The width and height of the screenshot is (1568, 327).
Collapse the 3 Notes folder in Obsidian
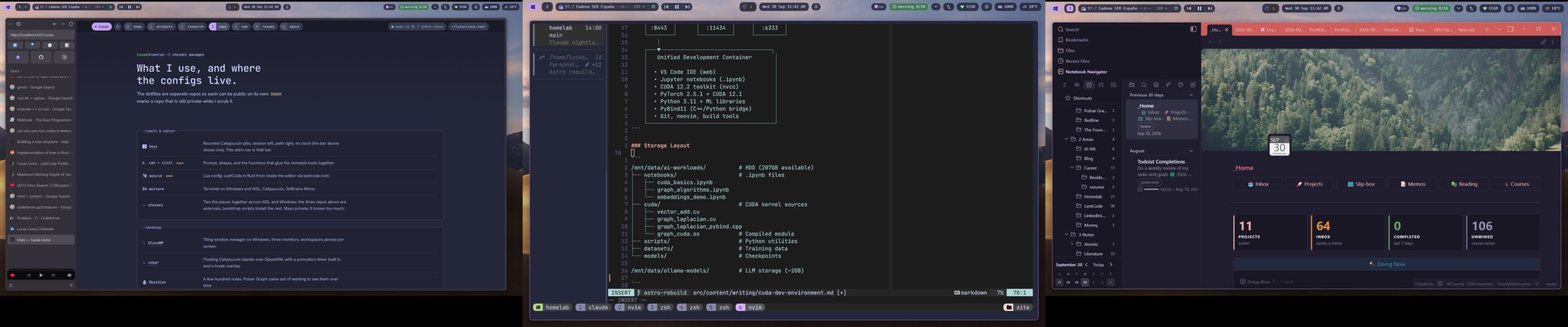[1066, 235]
